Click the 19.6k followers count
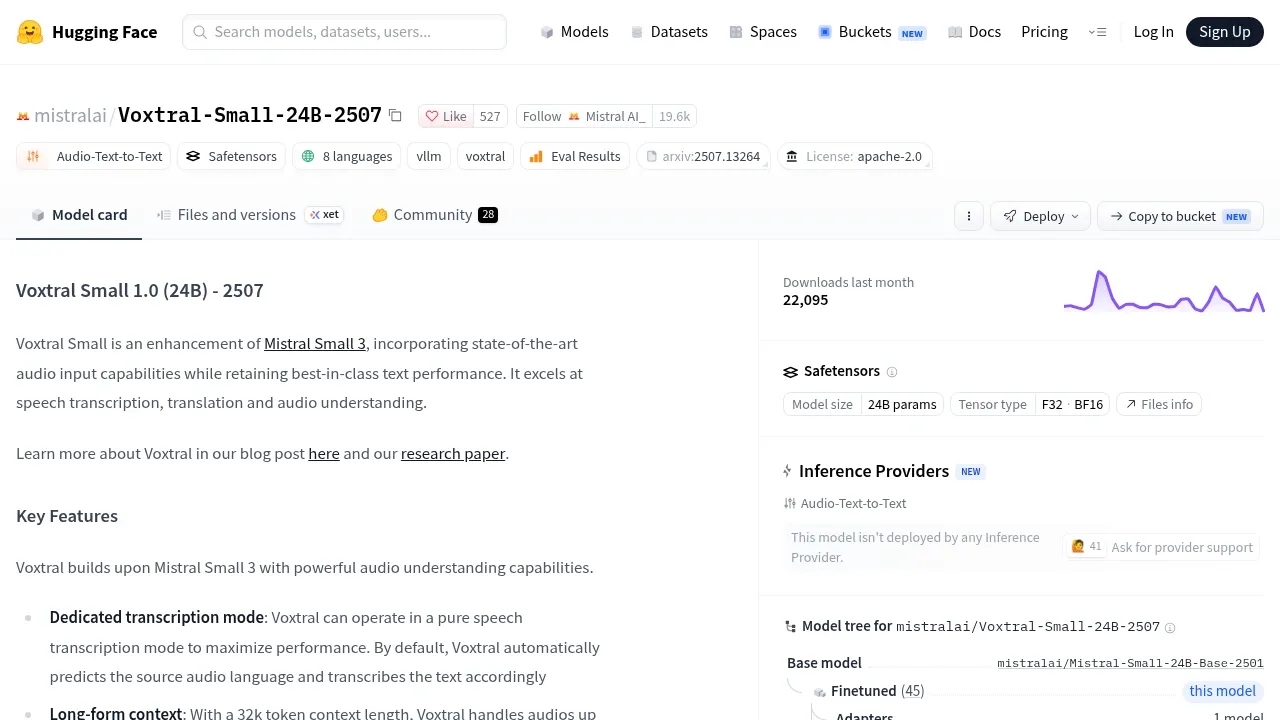 click(x=674, y=116)
